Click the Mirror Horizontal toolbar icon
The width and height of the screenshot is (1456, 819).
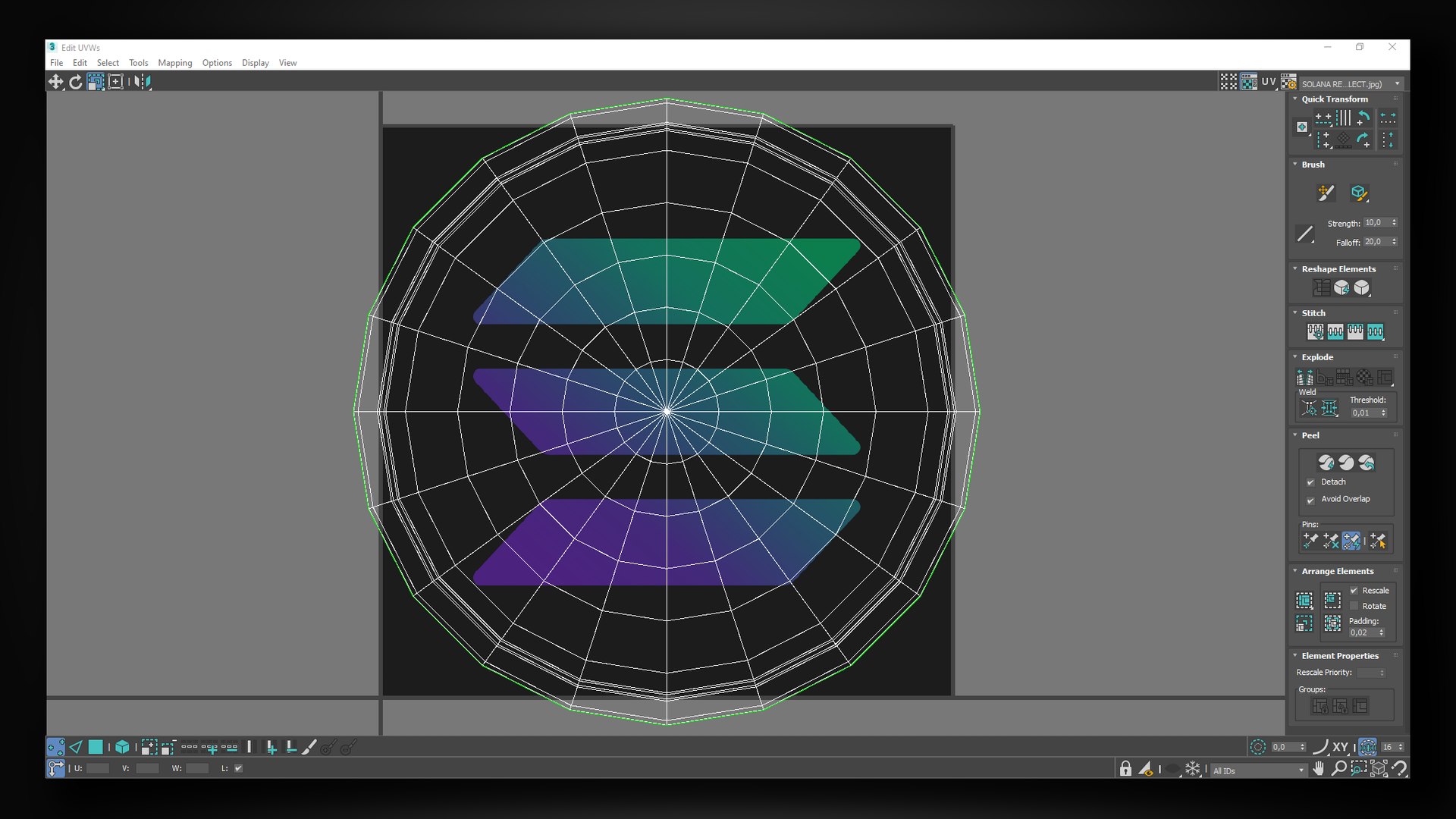[x=141, y=82]
